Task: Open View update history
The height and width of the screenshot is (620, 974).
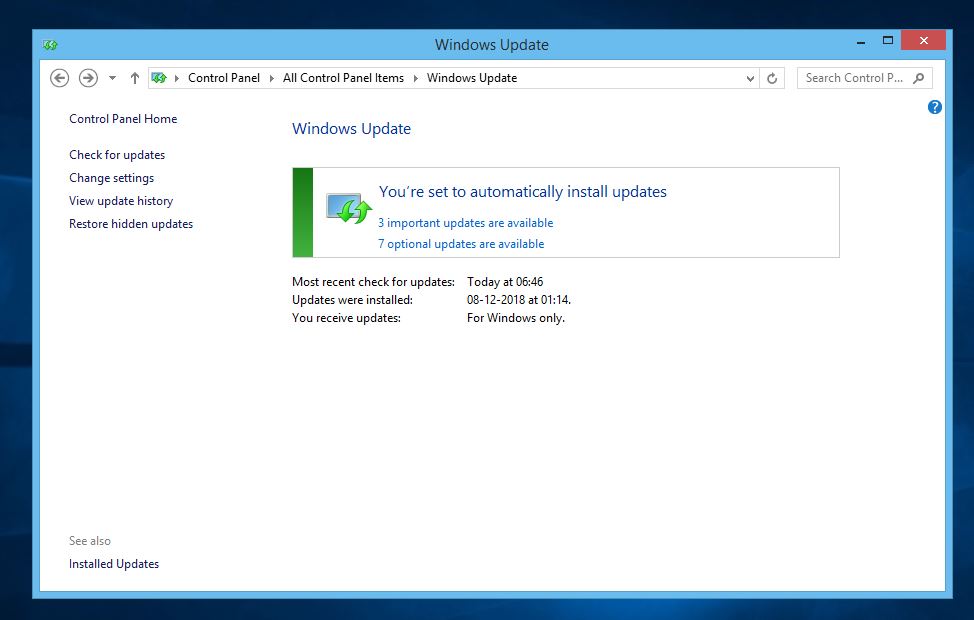Action: (121, 201)
